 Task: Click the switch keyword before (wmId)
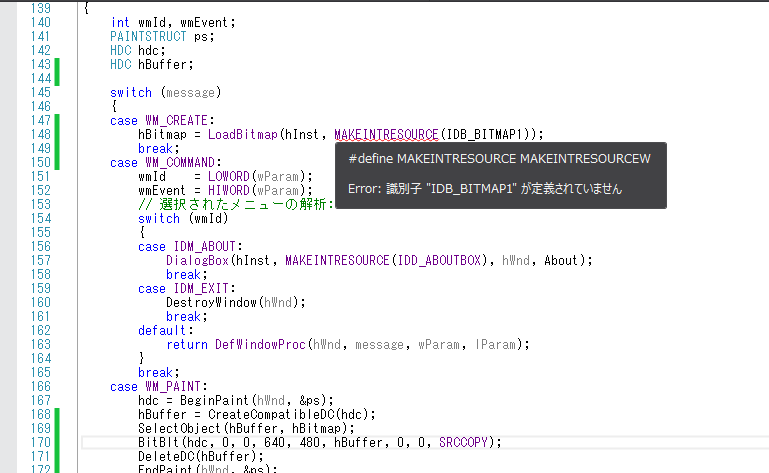[x=159, y=218]
